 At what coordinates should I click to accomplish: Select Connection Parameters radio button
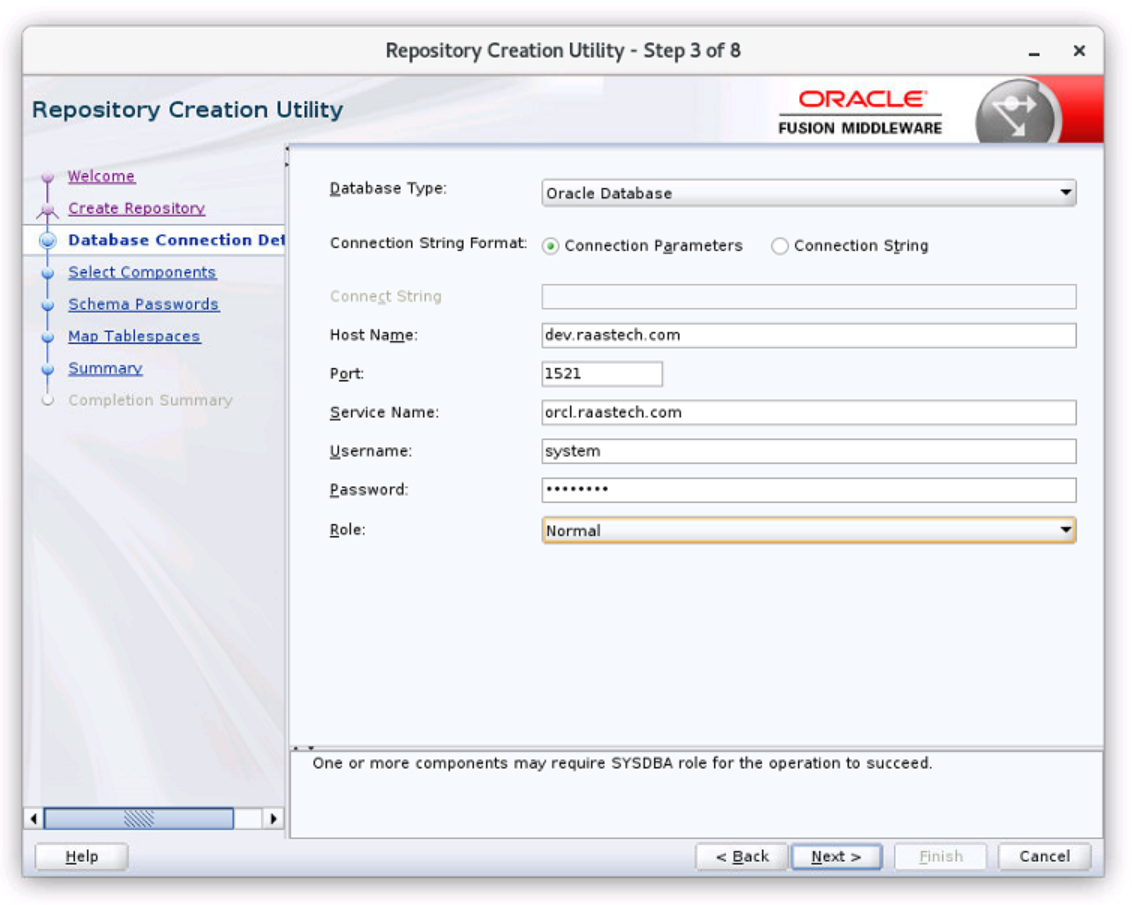(551, 246)
